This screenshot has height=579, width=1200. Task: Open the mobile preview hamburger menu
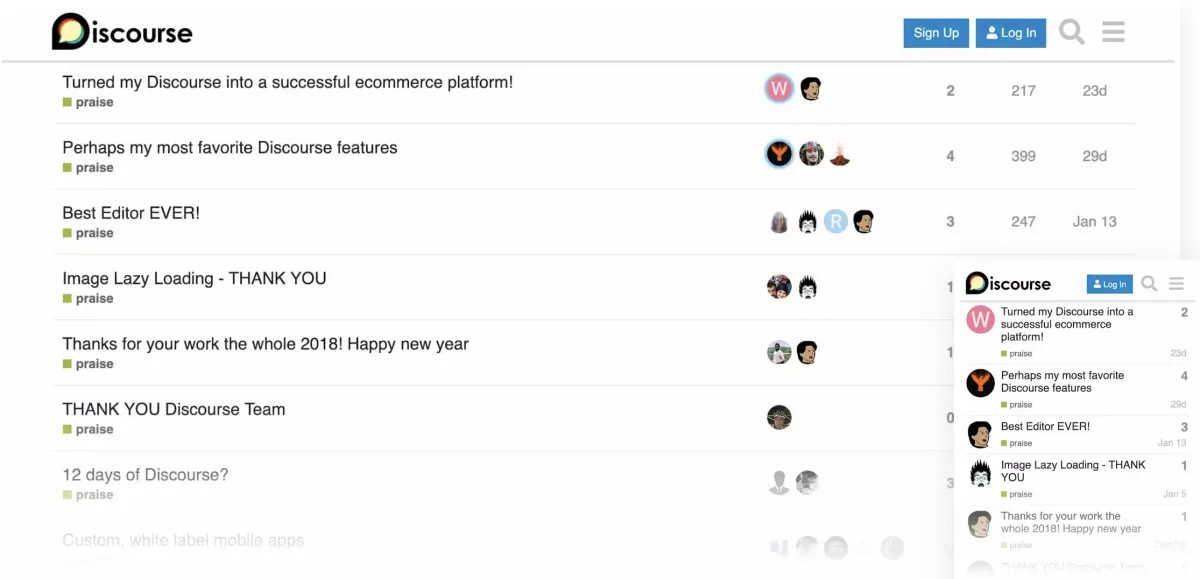[1177, 284]
